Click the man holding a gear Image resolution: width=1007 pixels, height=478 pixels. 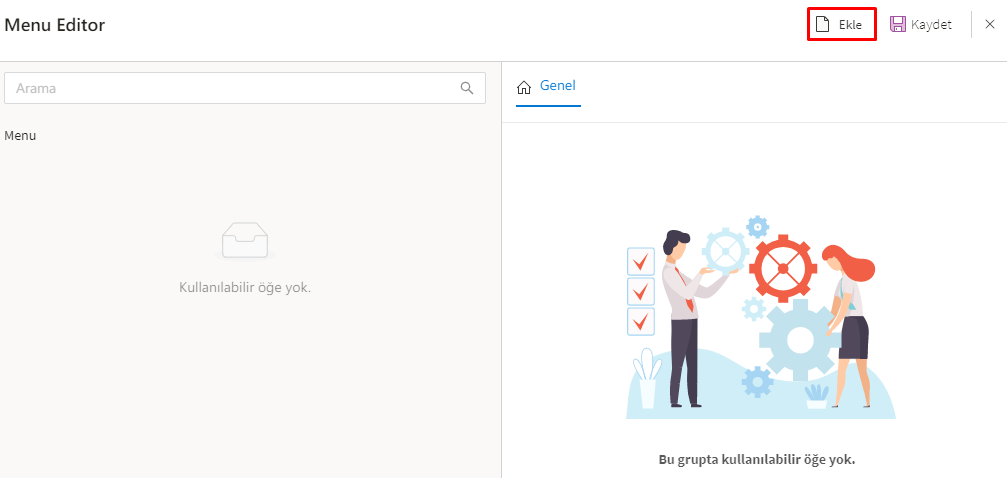click(x=685, y=320)
